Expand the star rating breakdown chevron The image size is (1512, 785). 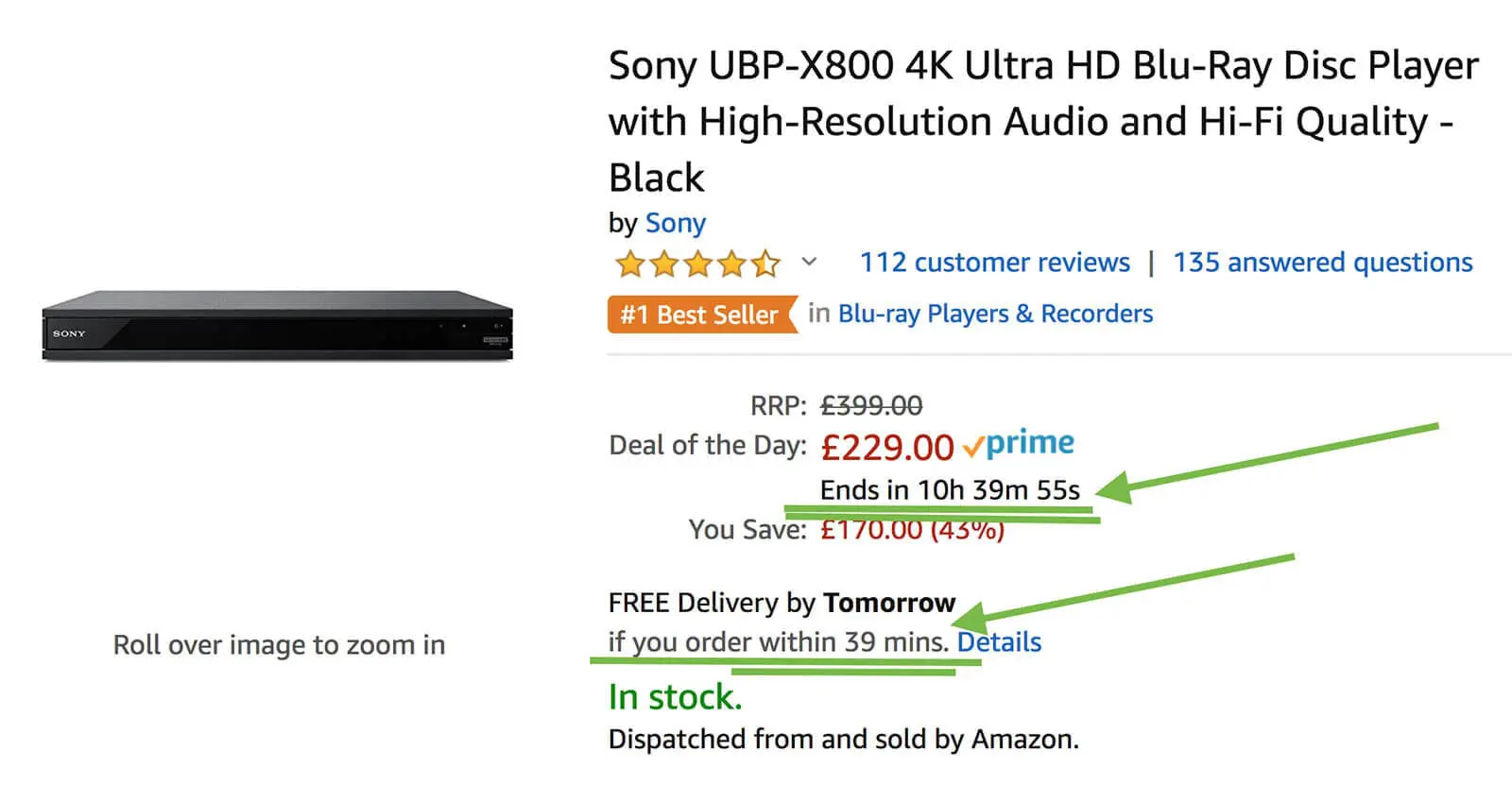coord(809,262)
